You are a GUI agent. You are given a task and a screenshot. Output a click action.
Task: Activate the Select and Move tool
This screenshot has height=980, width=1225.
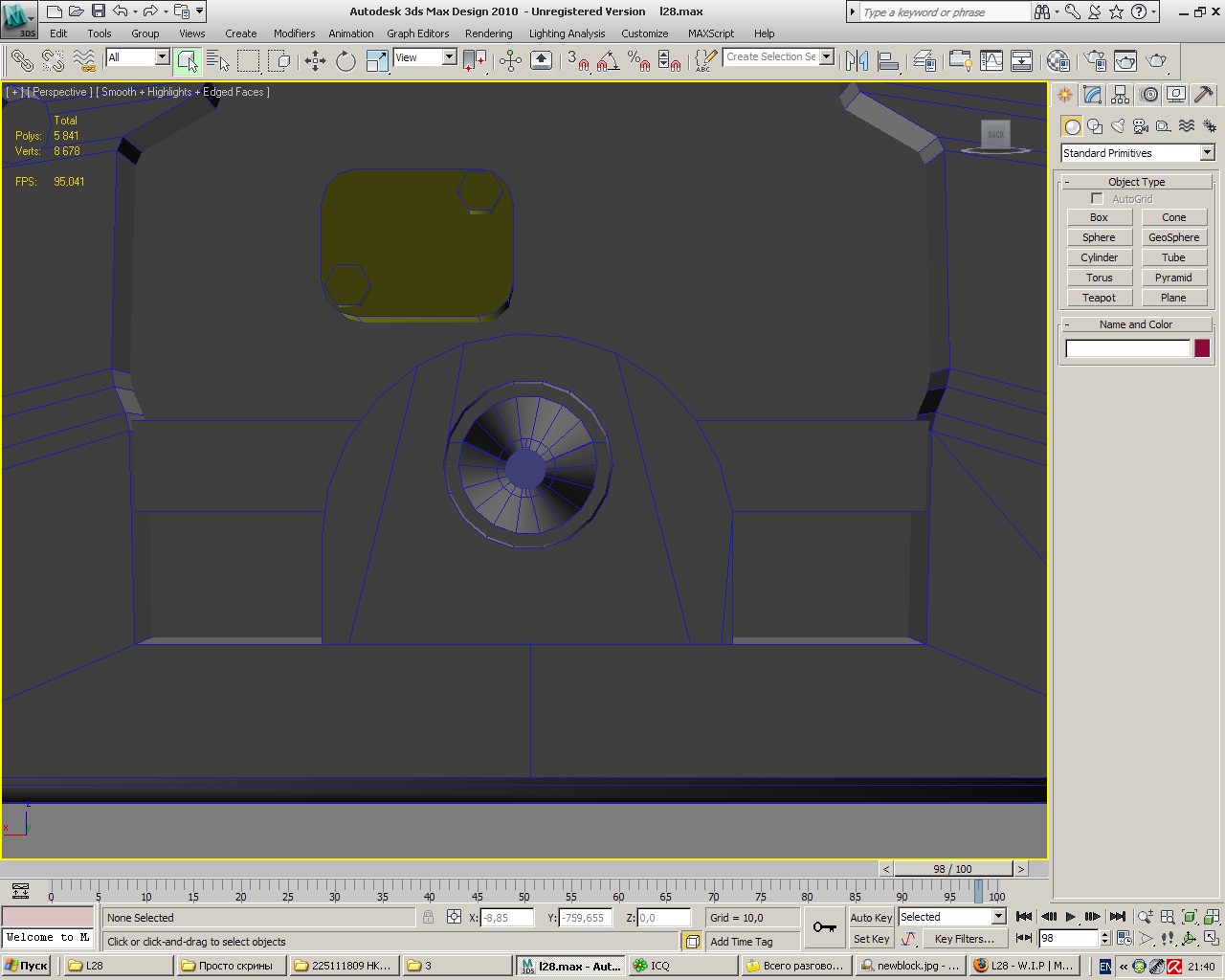315,61
